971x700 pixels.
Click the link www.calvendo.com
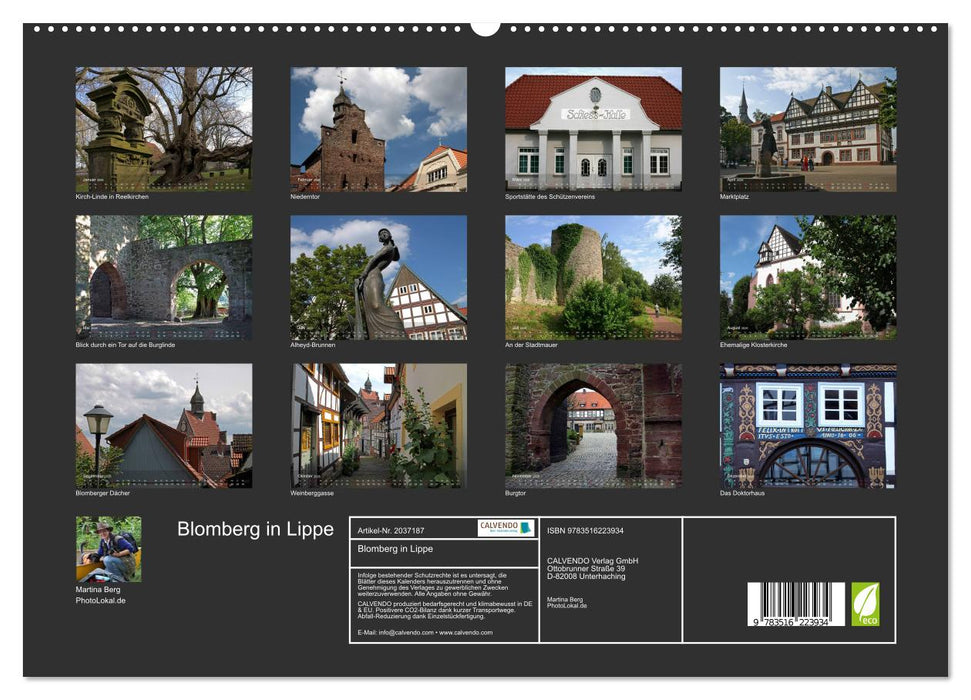pos(465,633)
